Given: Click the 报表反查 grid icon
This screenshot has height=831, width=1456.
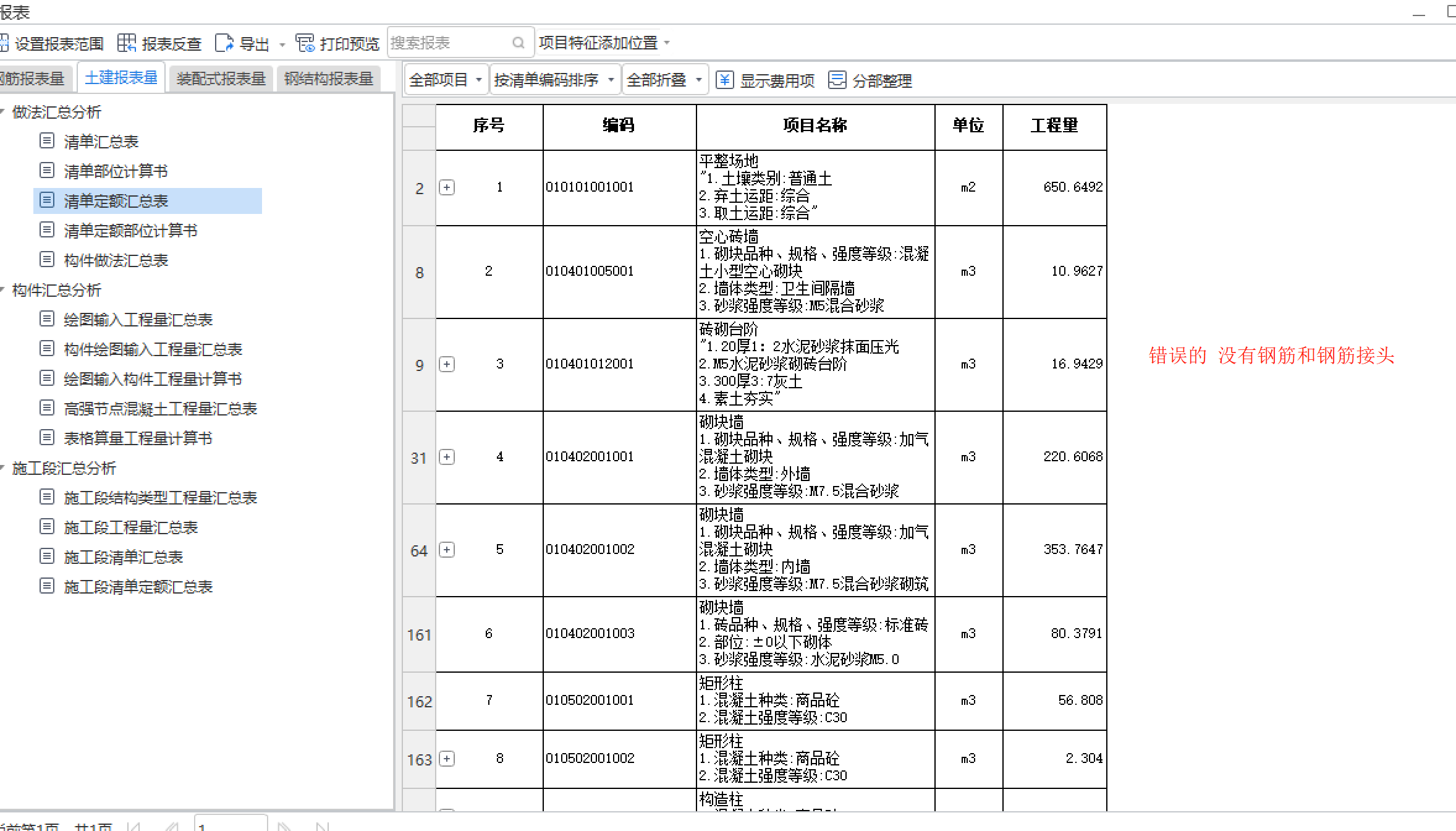Looking at the screenshot, I should pos(127,43).
